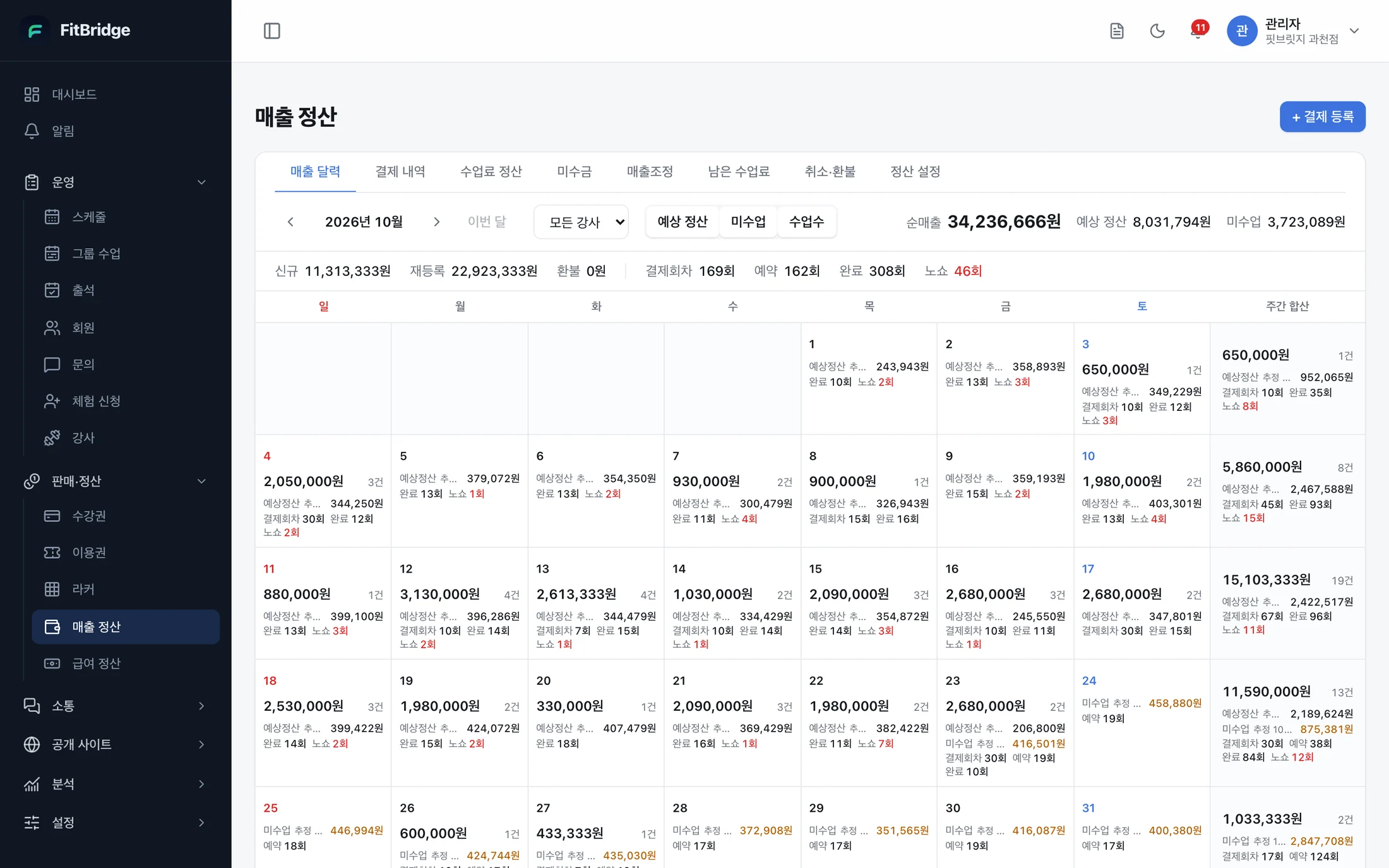Screen dimensions: 1389x868
Task: Open the document notes icon
Action: (x=1116, y=31)
